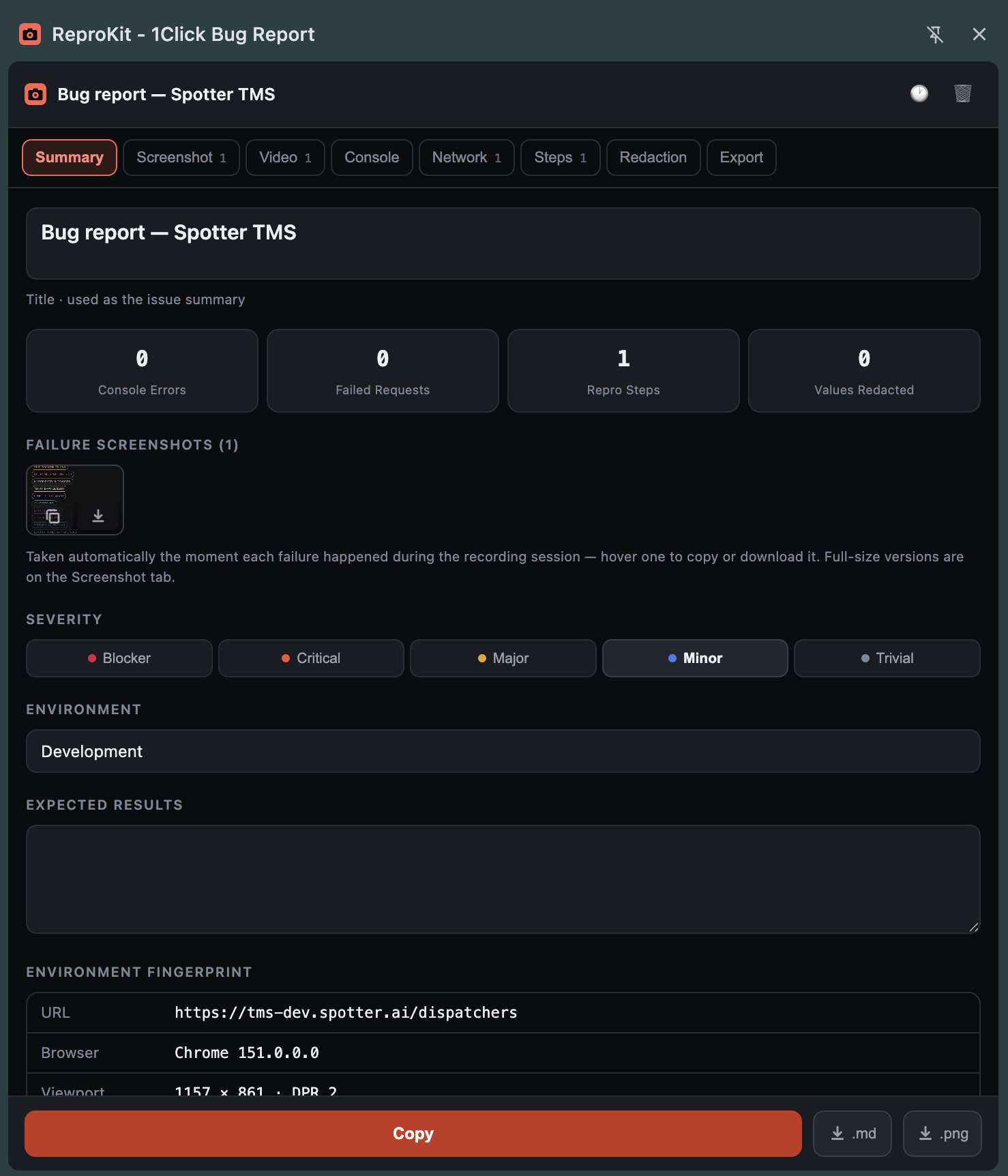Open the Video tab
Image resolution: width=1008 pixels, height=1176 pixels.
click(x=285, y=158)
